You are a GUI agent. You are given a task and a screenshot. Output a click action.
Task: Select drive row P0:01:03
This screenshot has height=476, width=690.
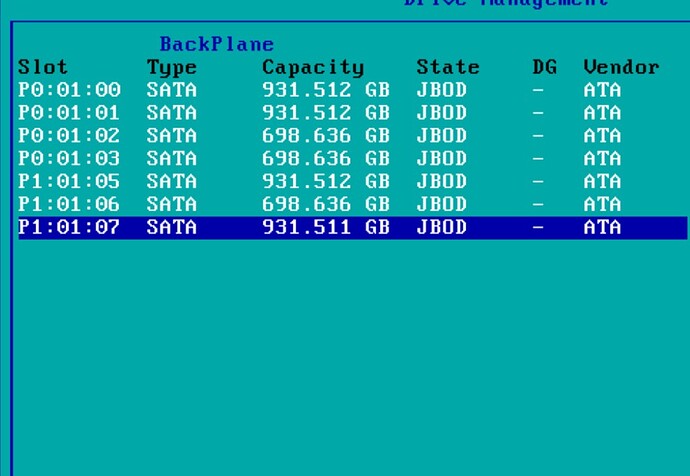[x=353, y=159]
